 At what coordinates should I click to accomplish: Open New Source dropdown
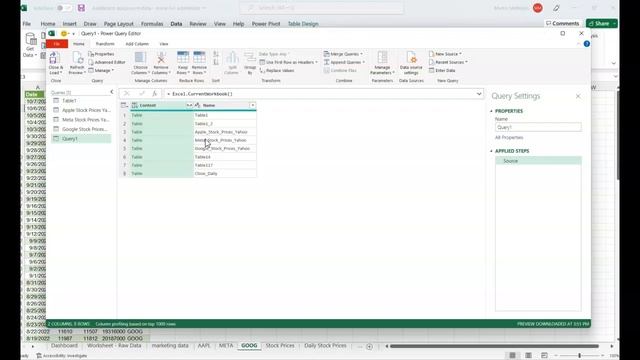coord(445,54)
